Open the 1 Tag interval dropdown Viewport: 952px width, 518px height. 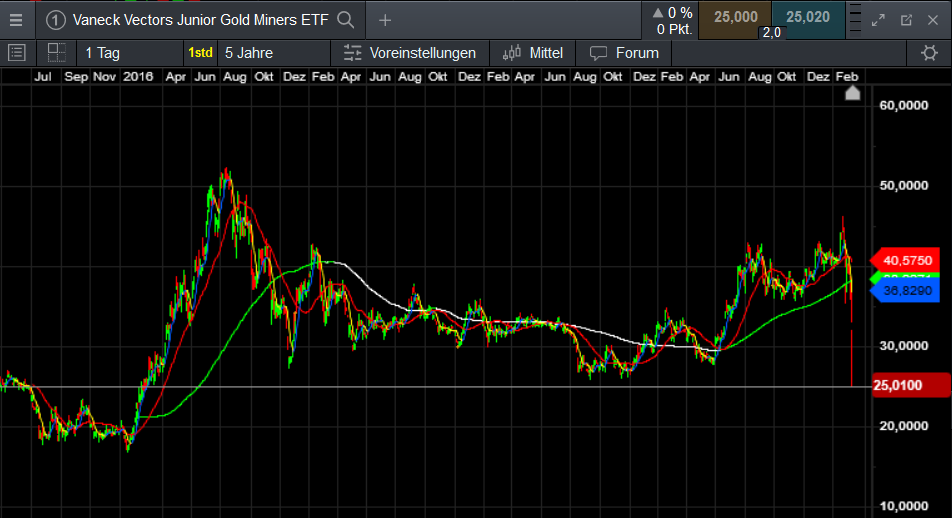tap(102, 53)
